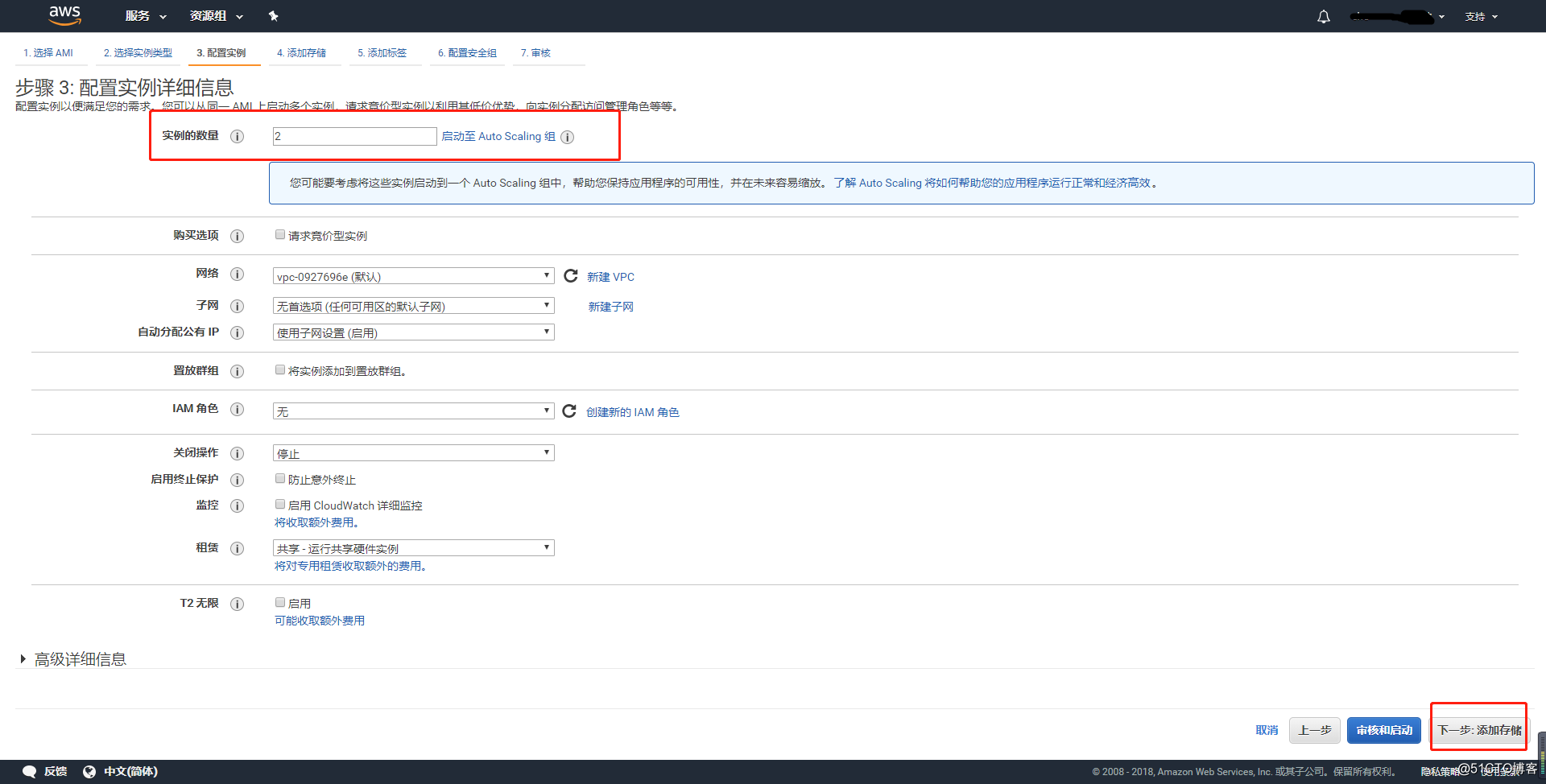Open the 关闭操作 dropdown
1546x784 pixels.
coord(414,453)
